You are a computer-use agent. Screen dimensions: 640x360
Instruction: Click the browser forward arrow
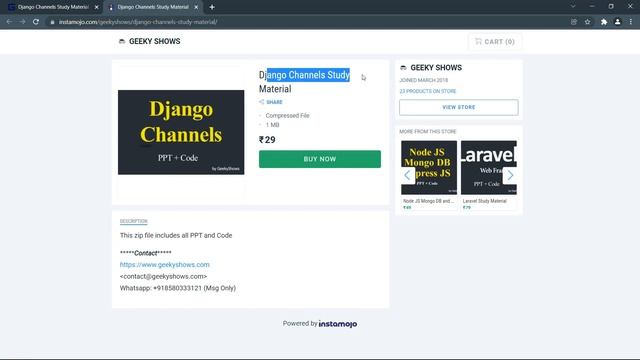22,22
